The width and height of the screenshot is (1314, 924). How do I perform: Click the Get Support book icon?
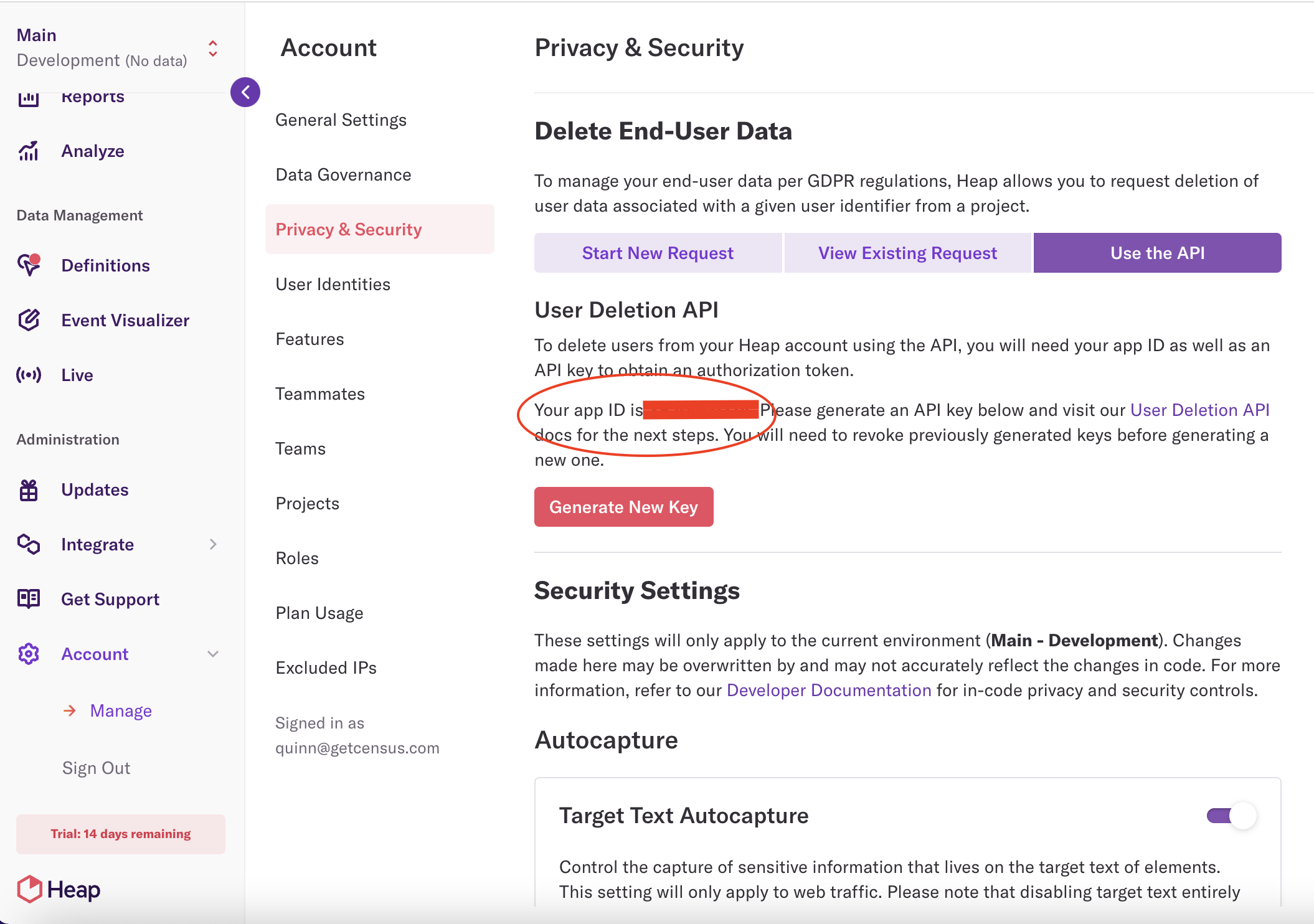[x=29, y=599]
